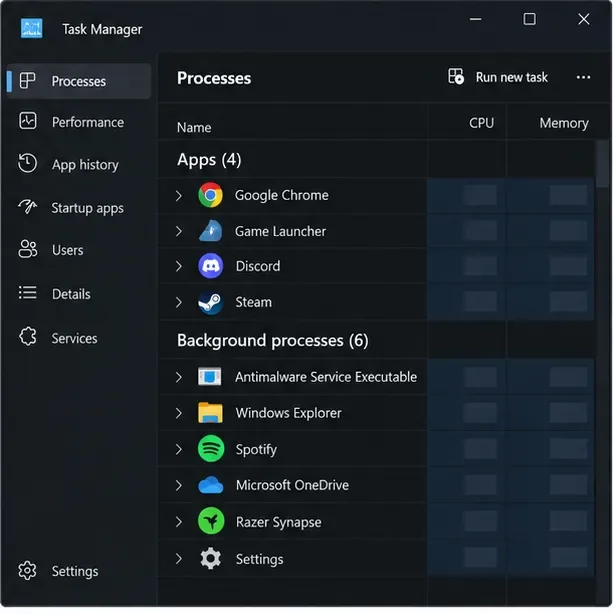Viewport: 613px width, 614px height.
Task: Select the Discord row name
Action: tap(258, 266)
